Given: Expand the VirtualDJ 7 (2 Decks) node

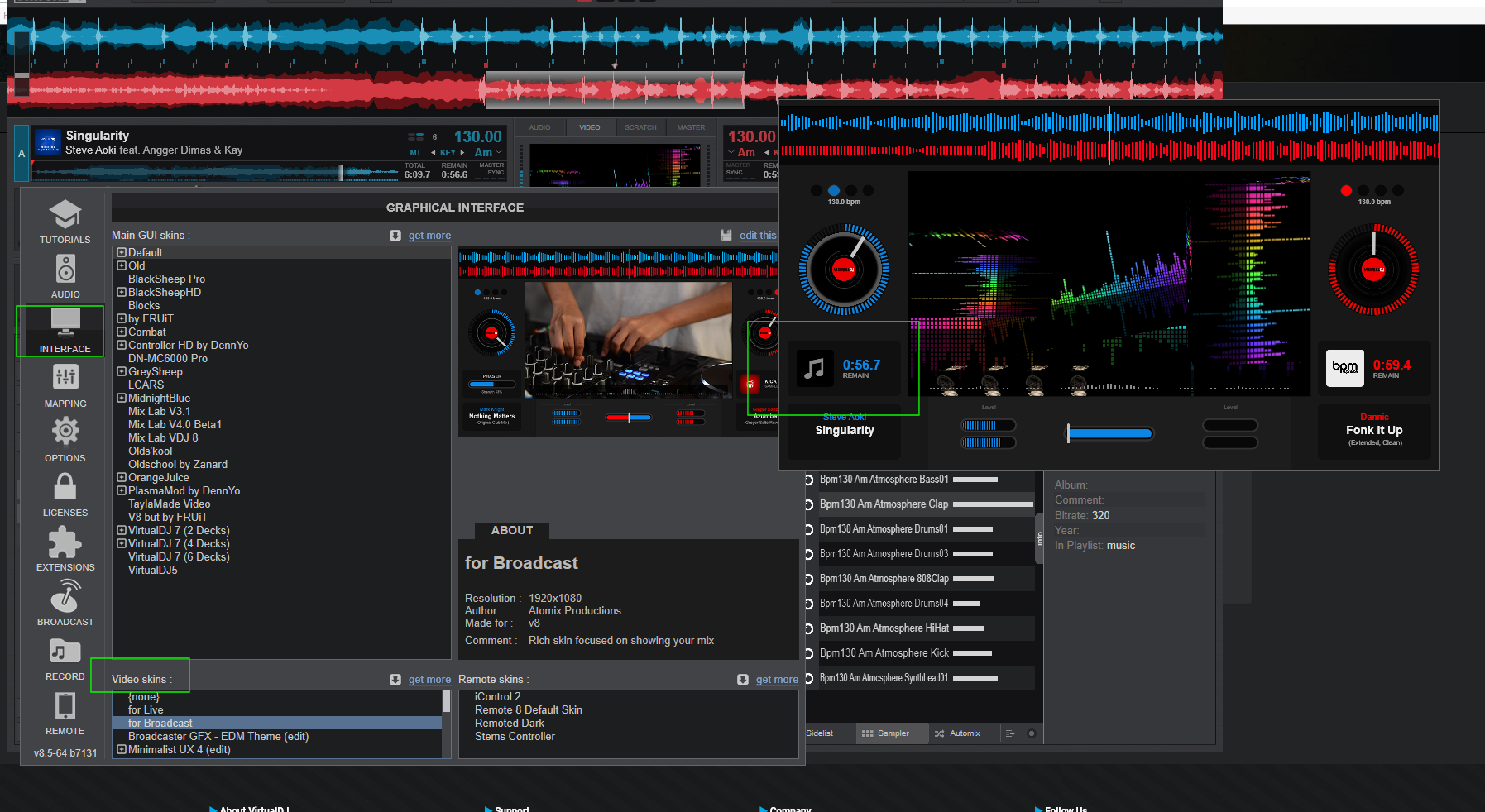Looking at the screenshot, I should tap(122, 531).
